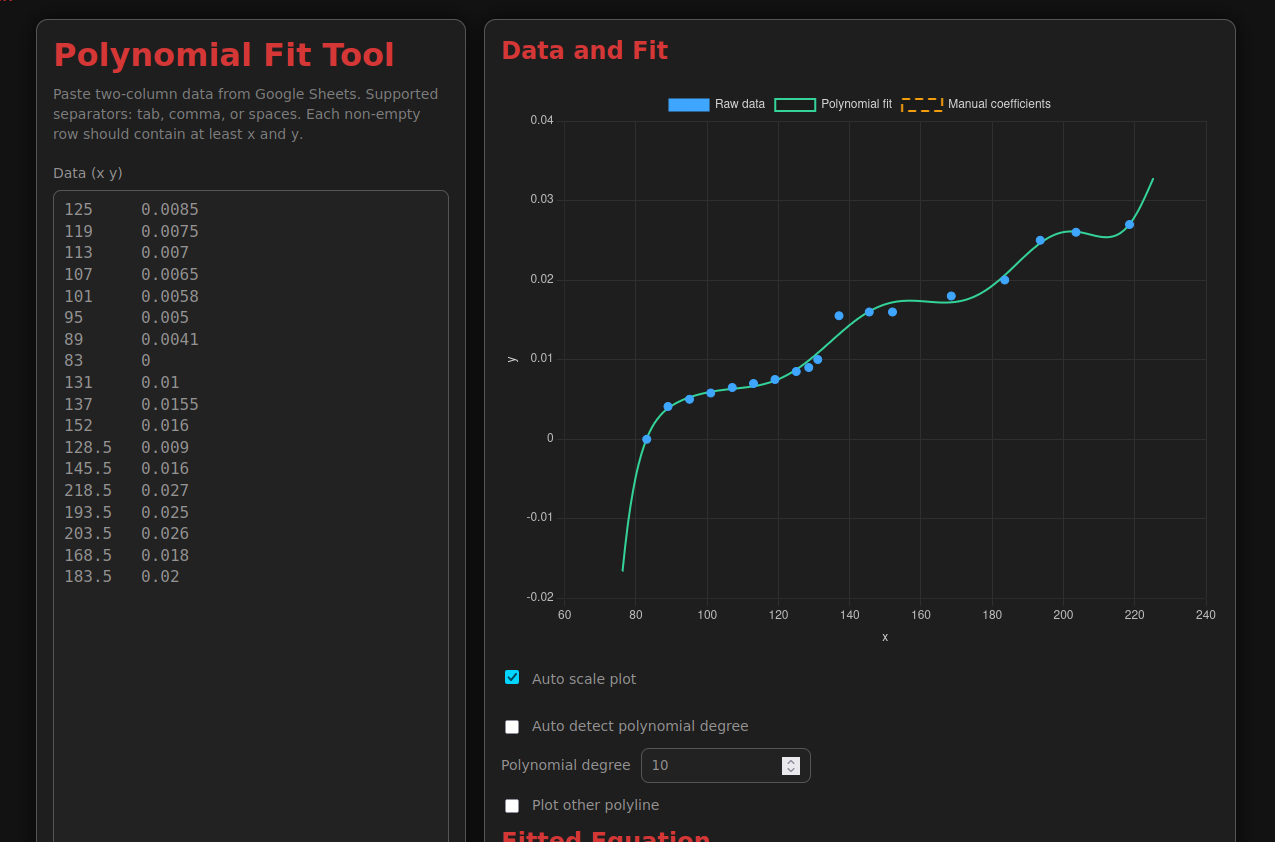This screenshot has height=842, width=1275.
Task: Disable the Auto scale plot checkbox
Action: [512, 678]
